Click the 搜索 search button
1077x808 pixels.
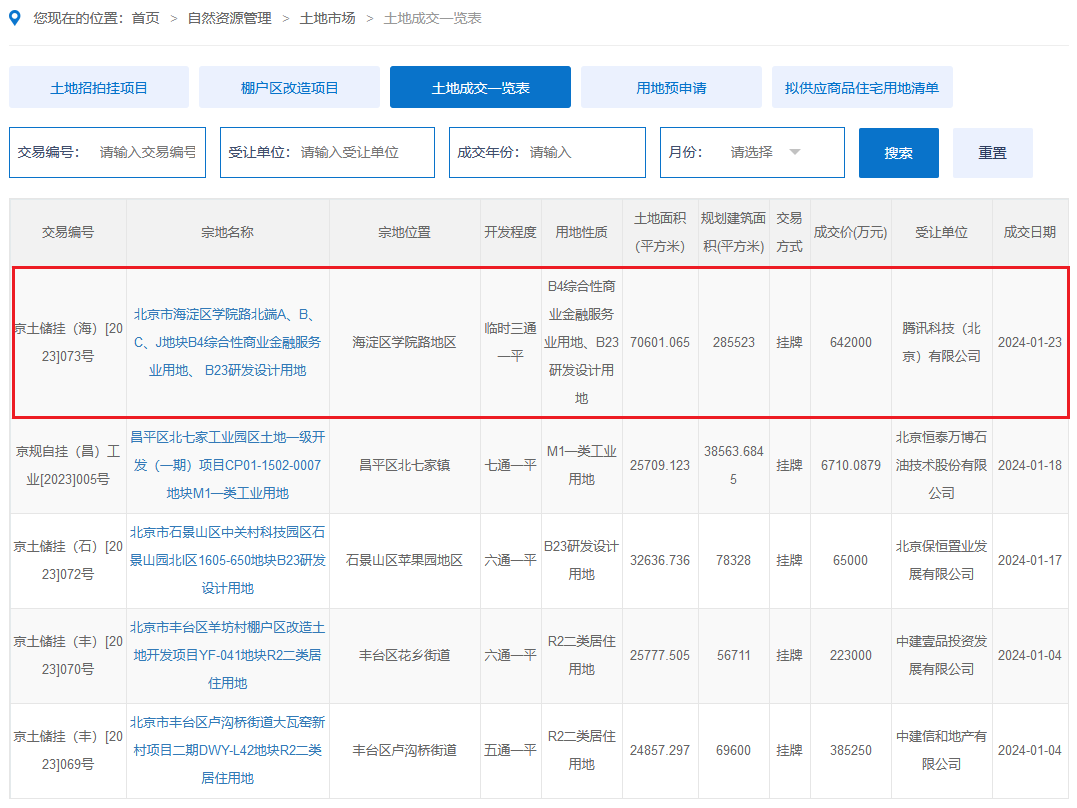coord(898,152)
